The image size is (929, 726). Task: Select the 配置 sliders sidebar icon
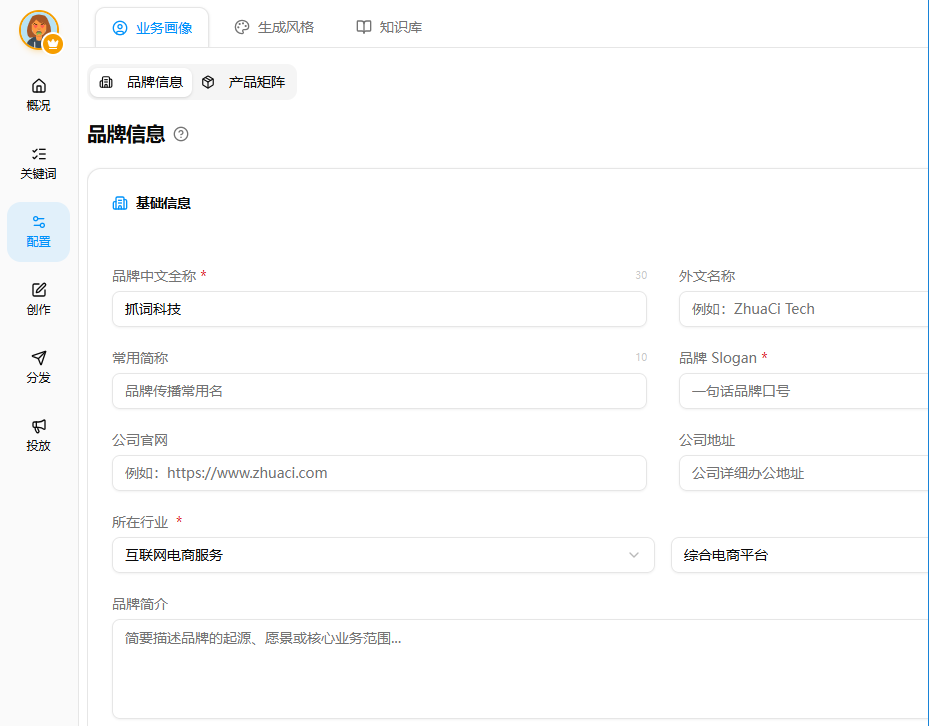pyautogui.click(x=39, y=231)
